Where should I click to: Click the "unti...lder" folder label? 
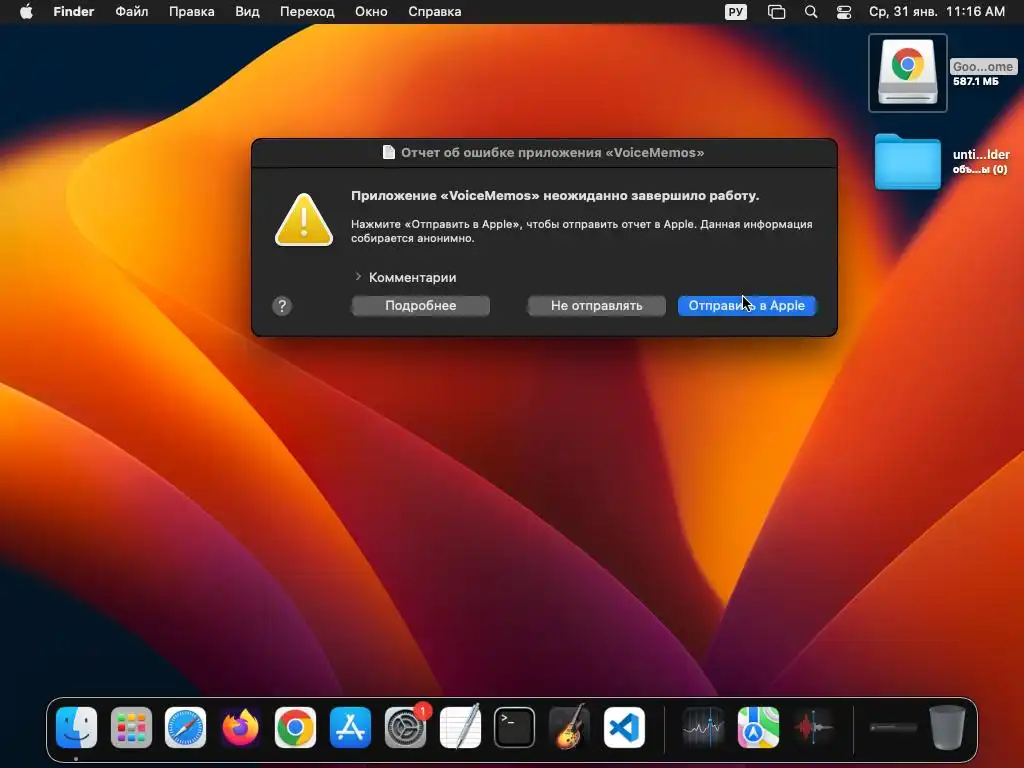(981, 155)
